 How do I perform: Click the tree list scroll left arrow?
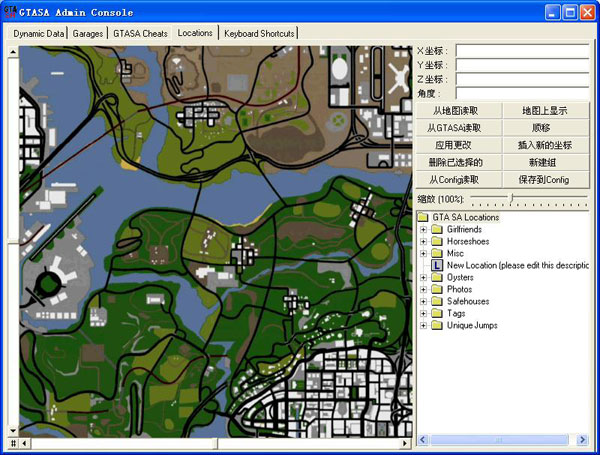coord(423,440)
